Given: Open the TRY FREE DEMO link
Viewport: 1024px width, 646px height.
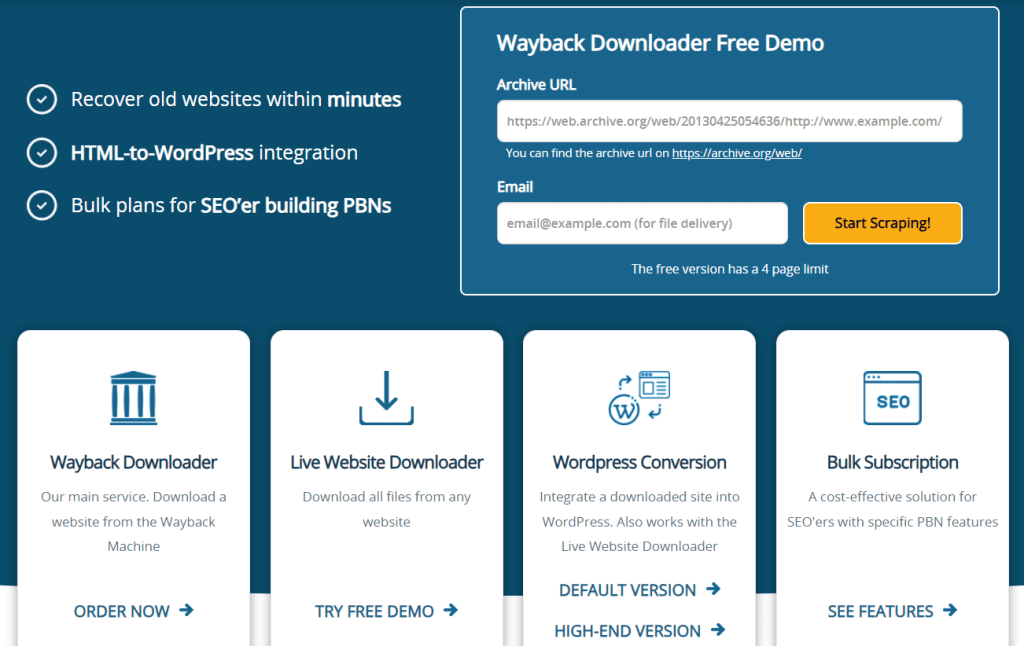Looking at the screenshot, I should pos(387,611).
